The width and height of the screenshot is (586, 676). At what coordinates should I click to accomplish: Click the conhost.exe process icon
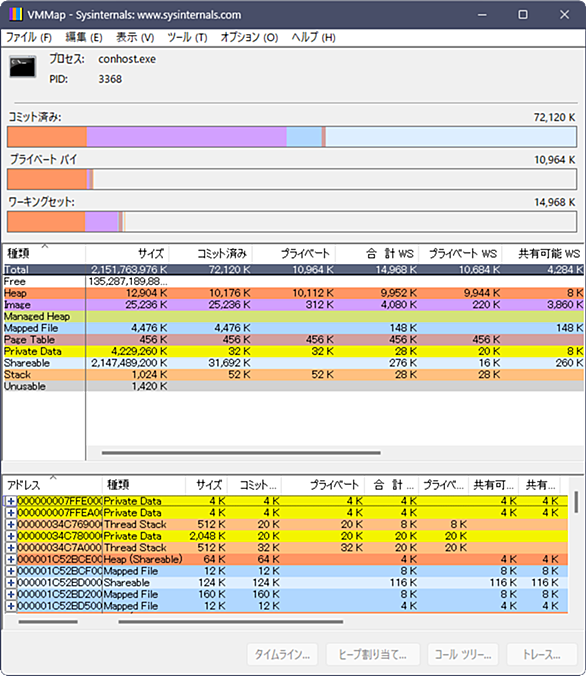23,67
